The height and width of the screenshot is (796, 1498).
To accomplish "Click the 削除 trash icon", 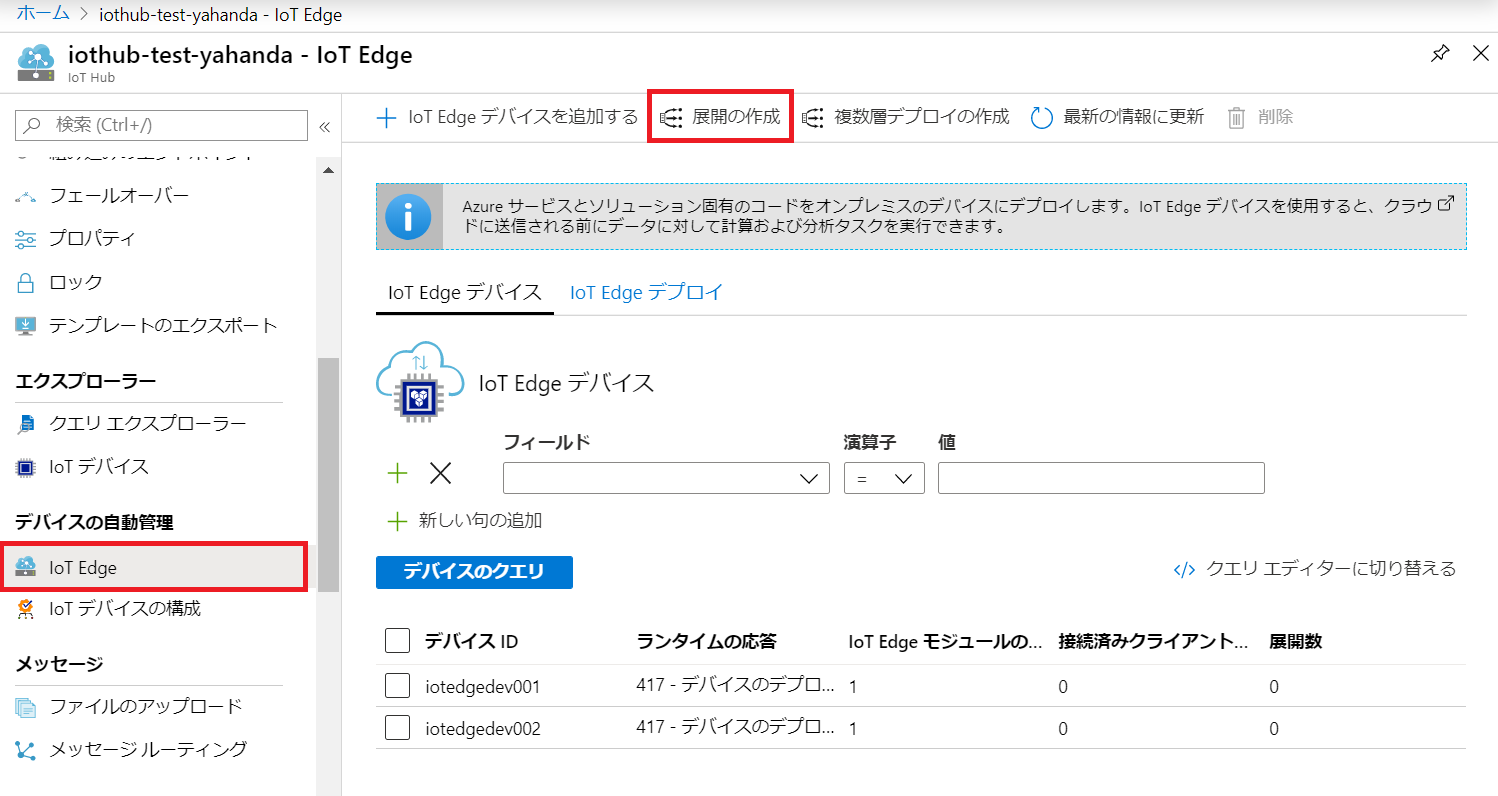I will (1237, 118).
